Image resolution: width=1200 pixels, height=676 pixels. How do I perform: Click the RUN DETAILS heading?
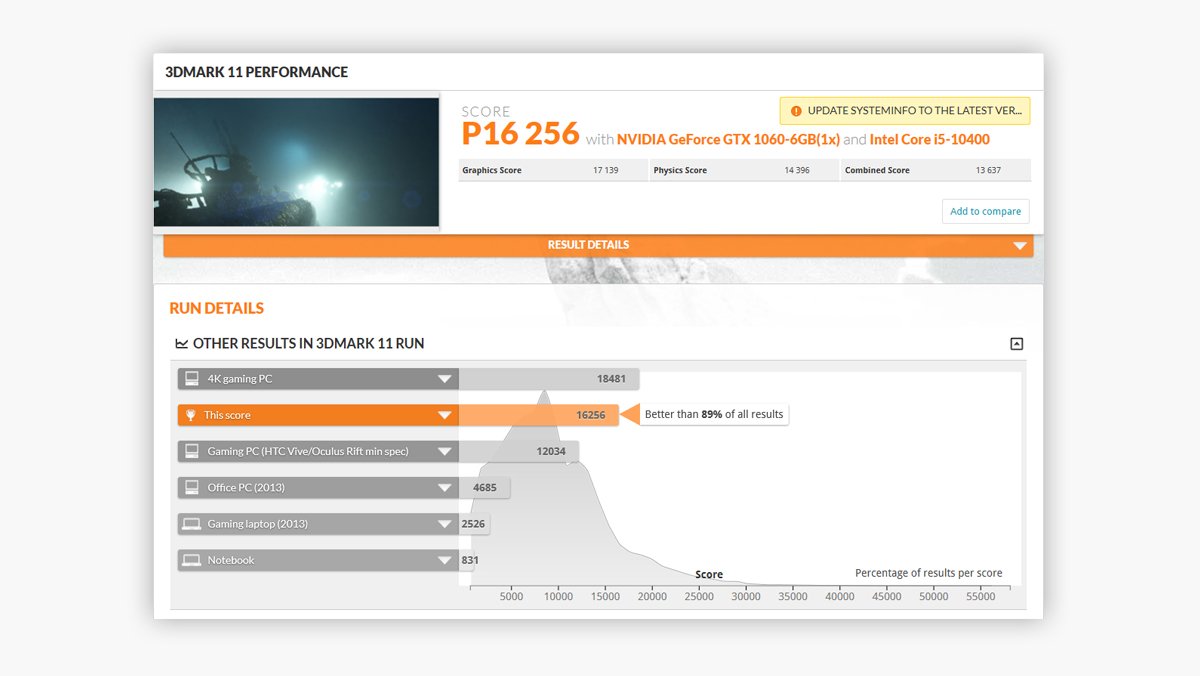coord(217,308)
